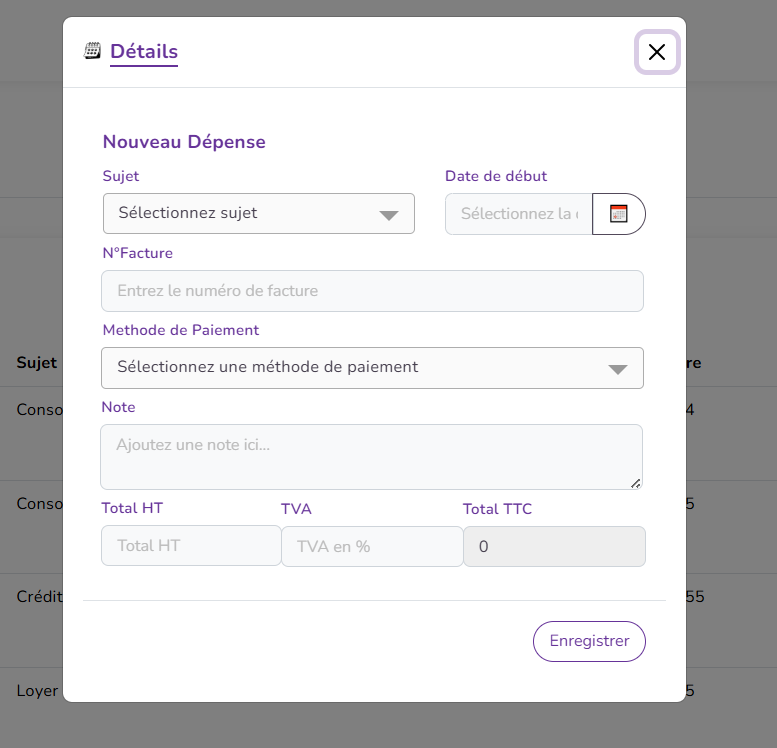
Task: Expand the payment method dropdown
Action: [372, 368]
